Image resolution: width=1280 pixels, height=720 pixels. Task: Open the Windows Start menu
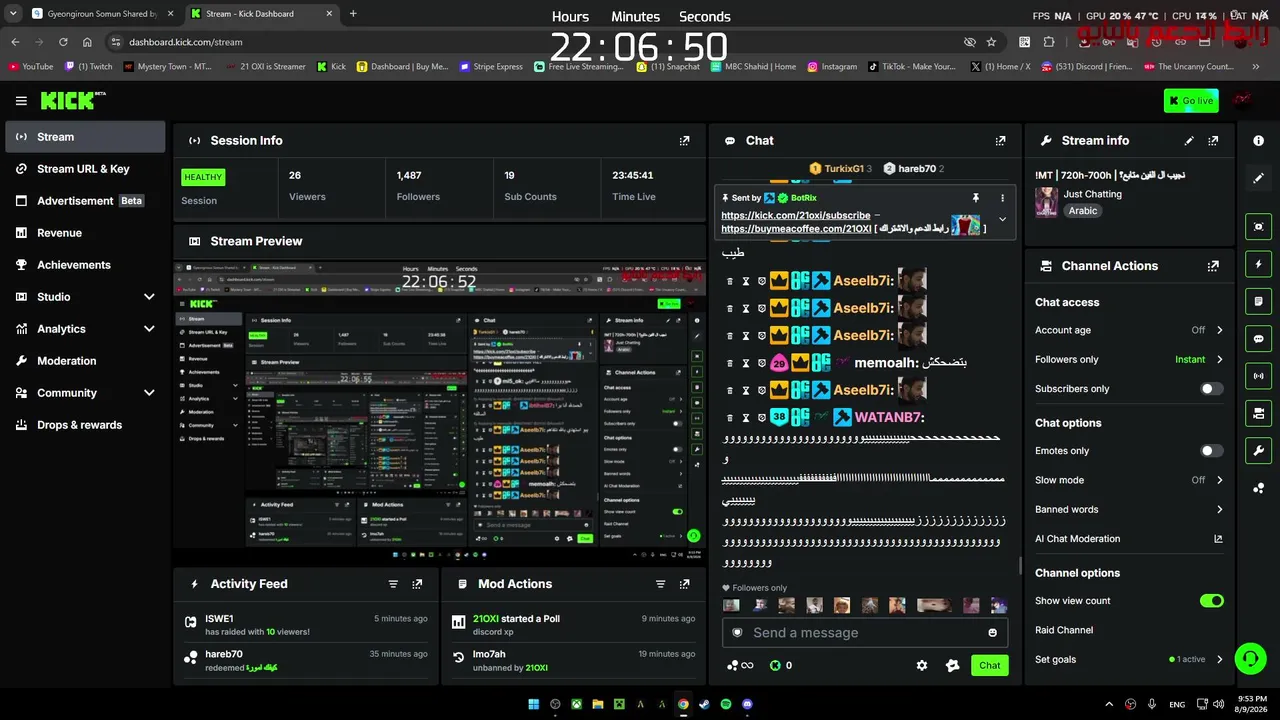pyautogui.click(x=533, y=704)
